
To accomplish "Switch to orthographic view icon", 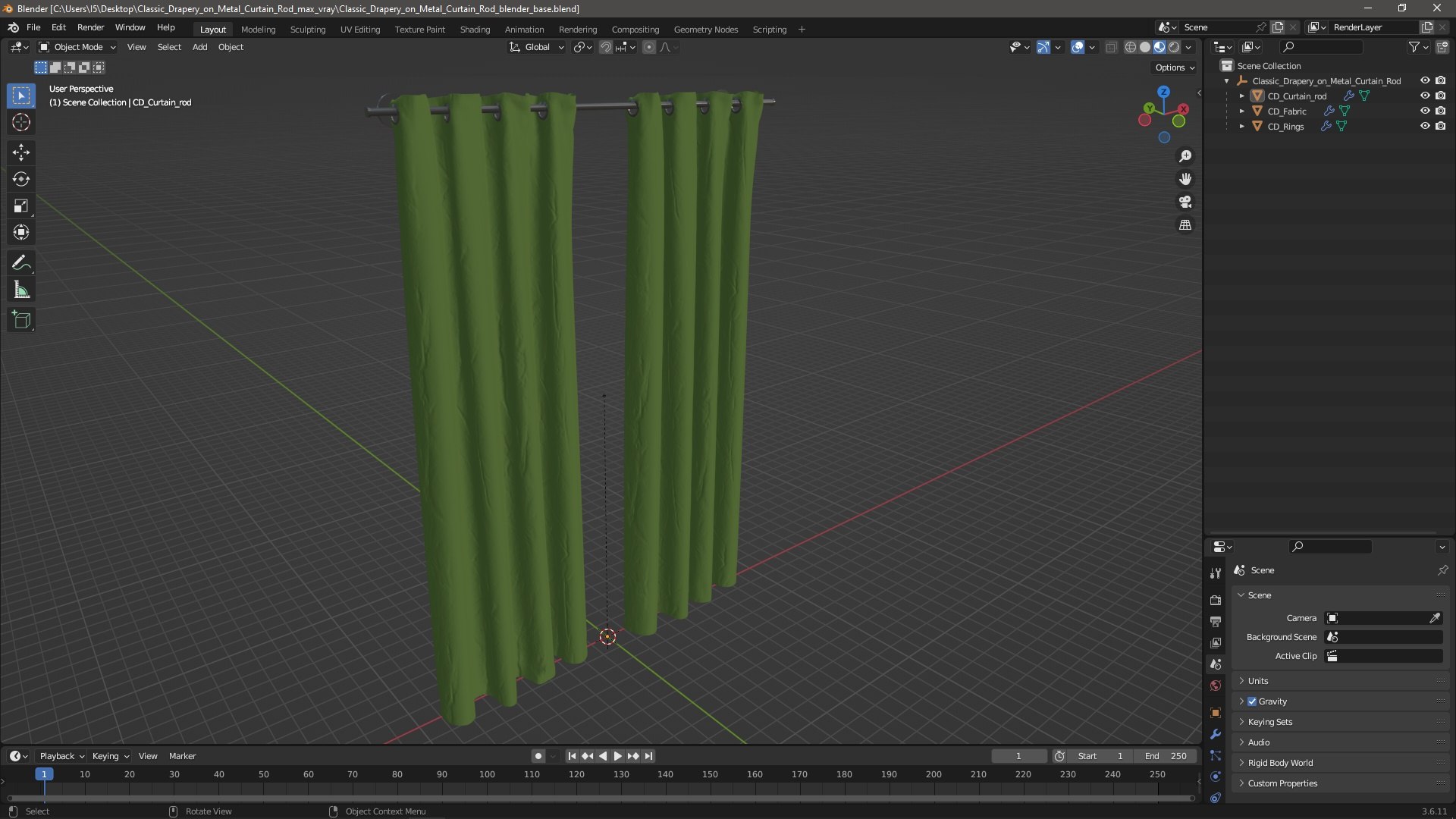I will [x=1185, y=225].
